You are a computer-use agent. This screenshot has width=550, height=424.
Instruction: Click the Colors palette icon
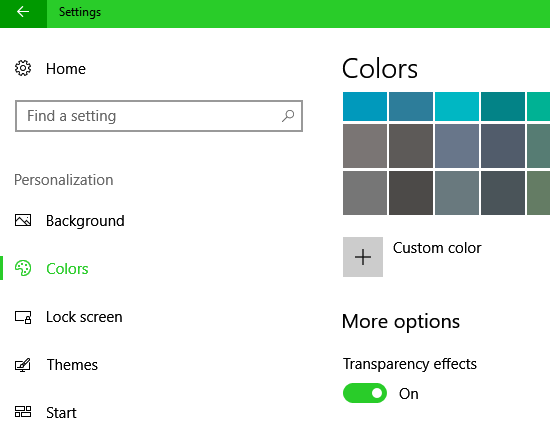23,269
